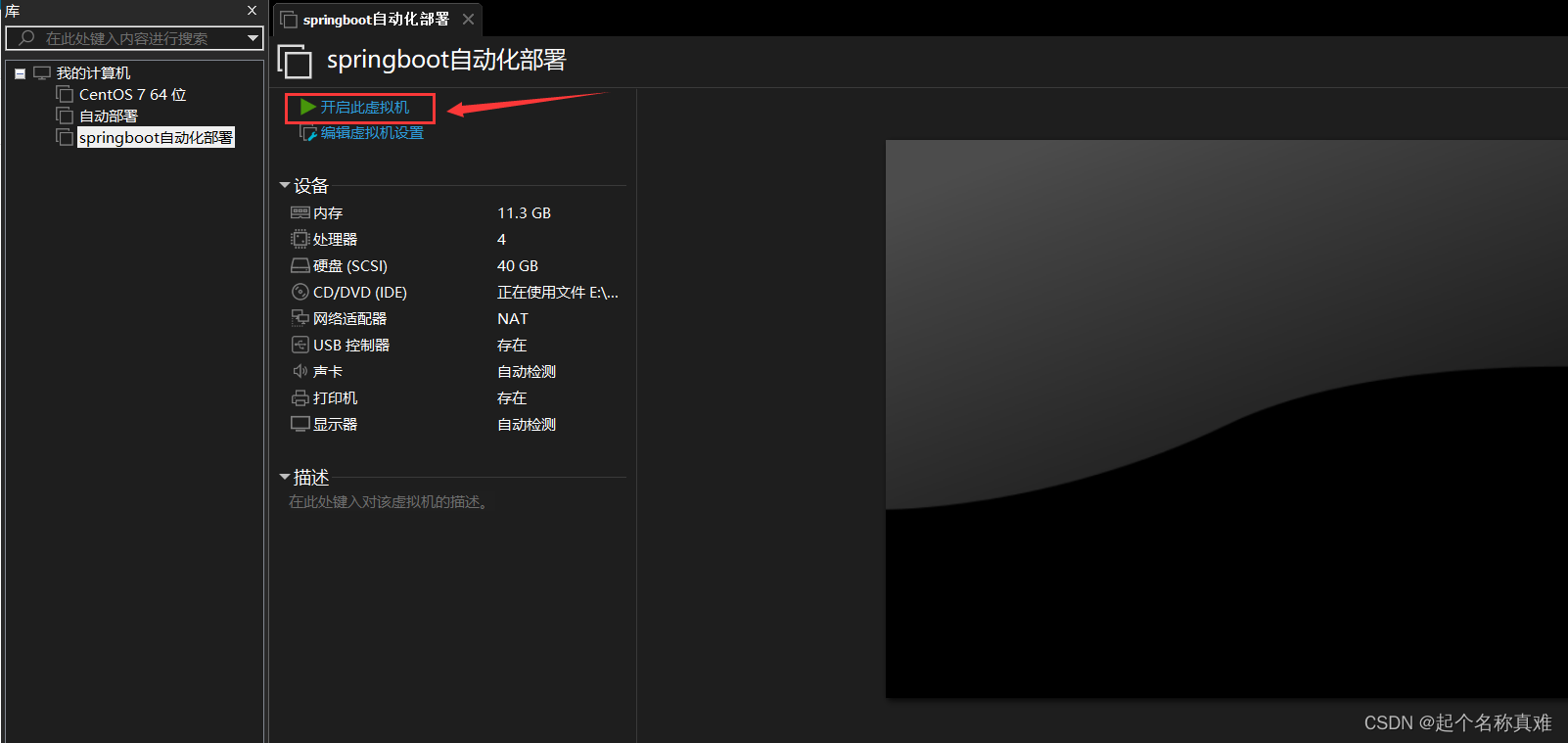
Task: Click the printer (打印机) icon
Action: [x=300, y=397]
